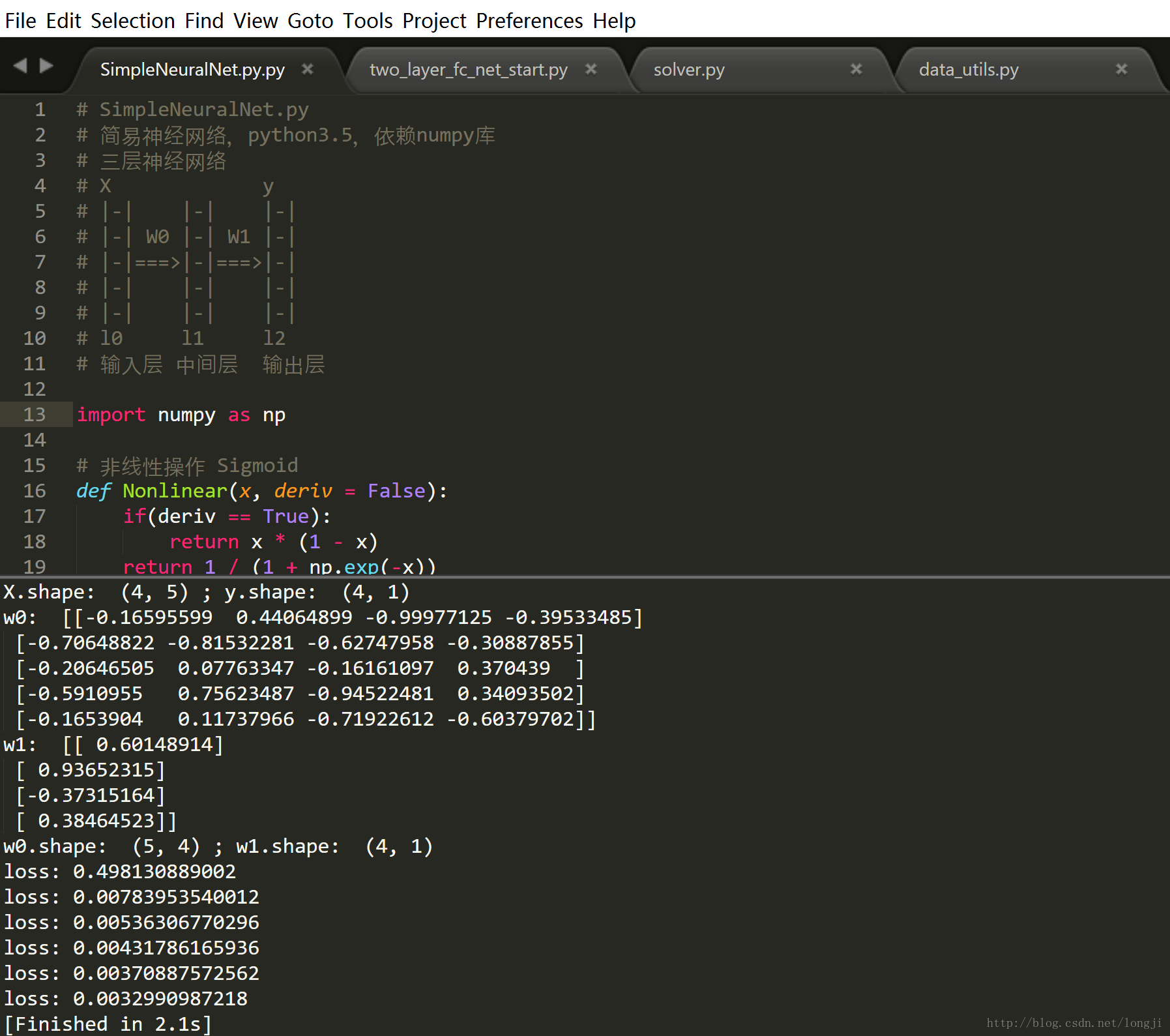Open the Project menu
The height and width of the screenshot is (1036, 1170).
coord(434,21)
